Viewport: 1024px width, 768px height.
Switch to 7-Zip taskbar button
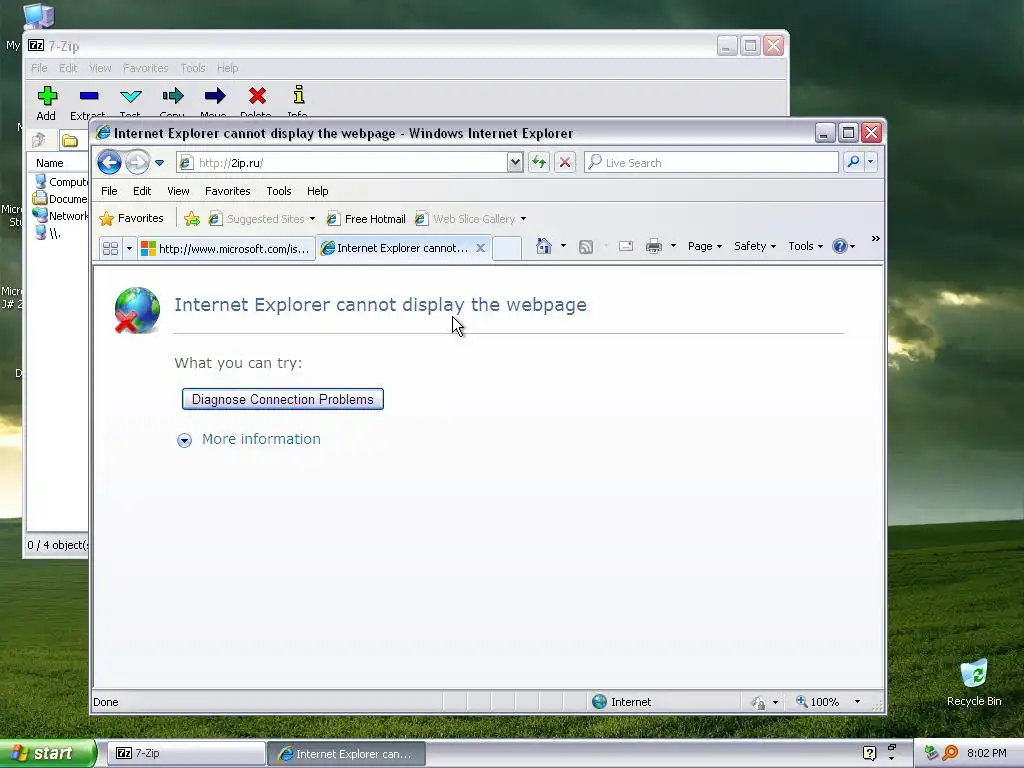pos(185,754)
